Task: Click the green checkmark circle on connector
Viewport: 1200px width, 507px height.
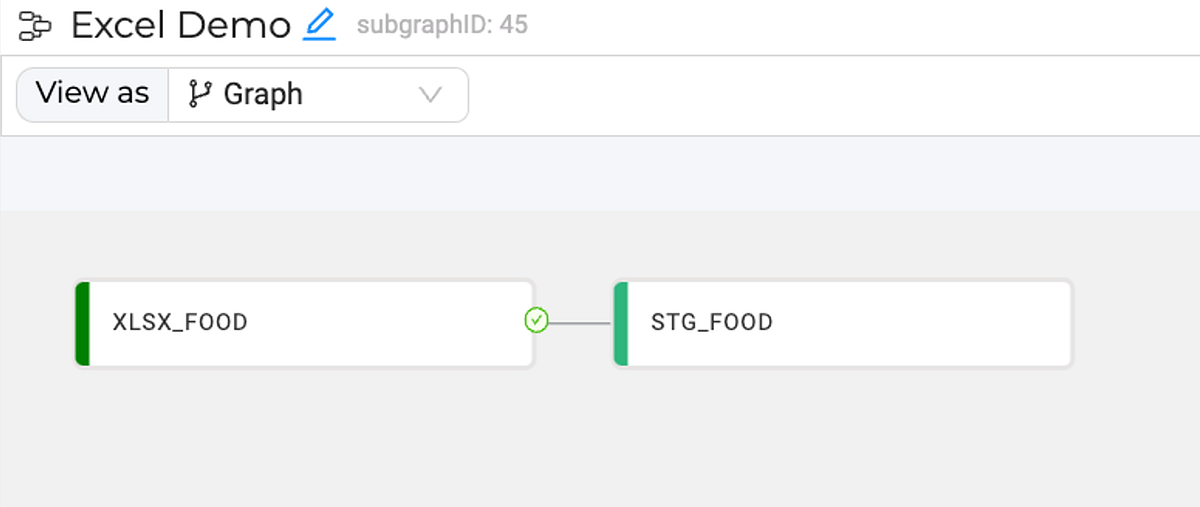Action: (x=537, y=320)
